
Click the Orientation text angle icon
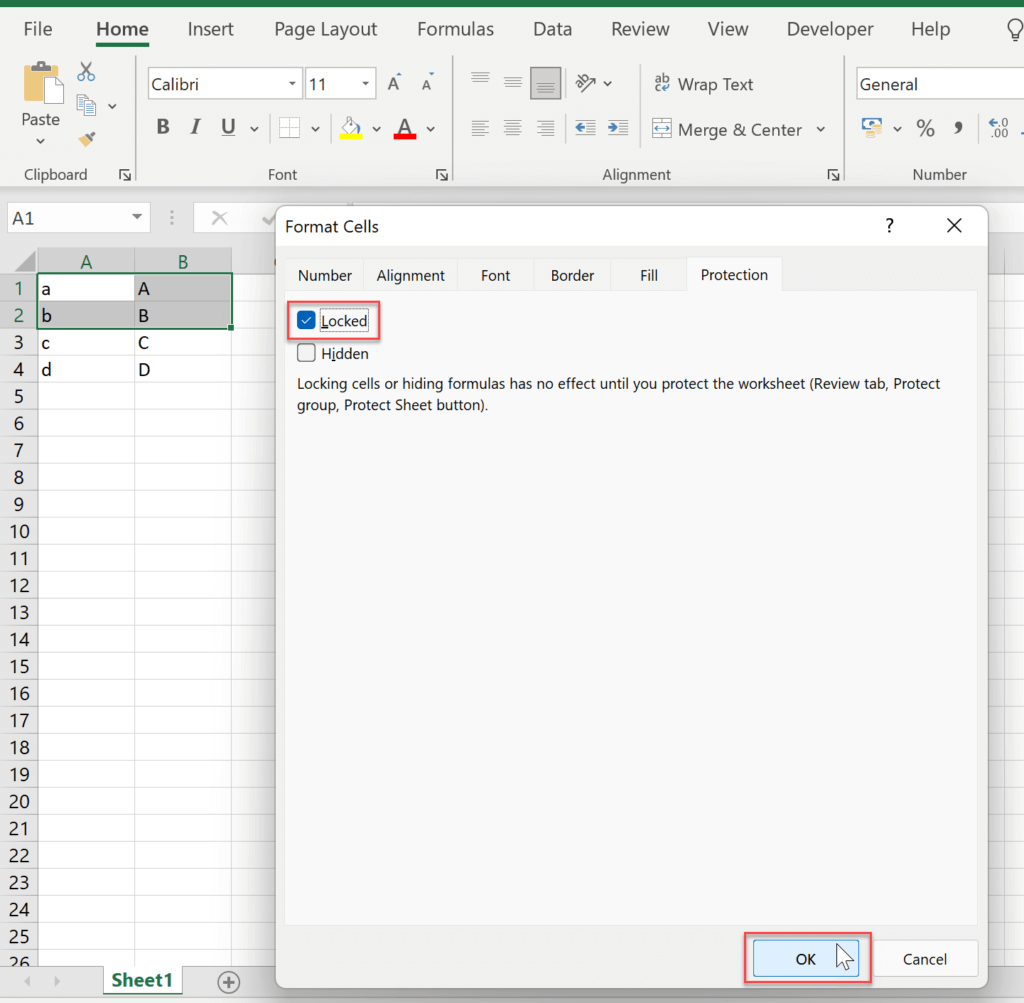[x=585, y=83]
